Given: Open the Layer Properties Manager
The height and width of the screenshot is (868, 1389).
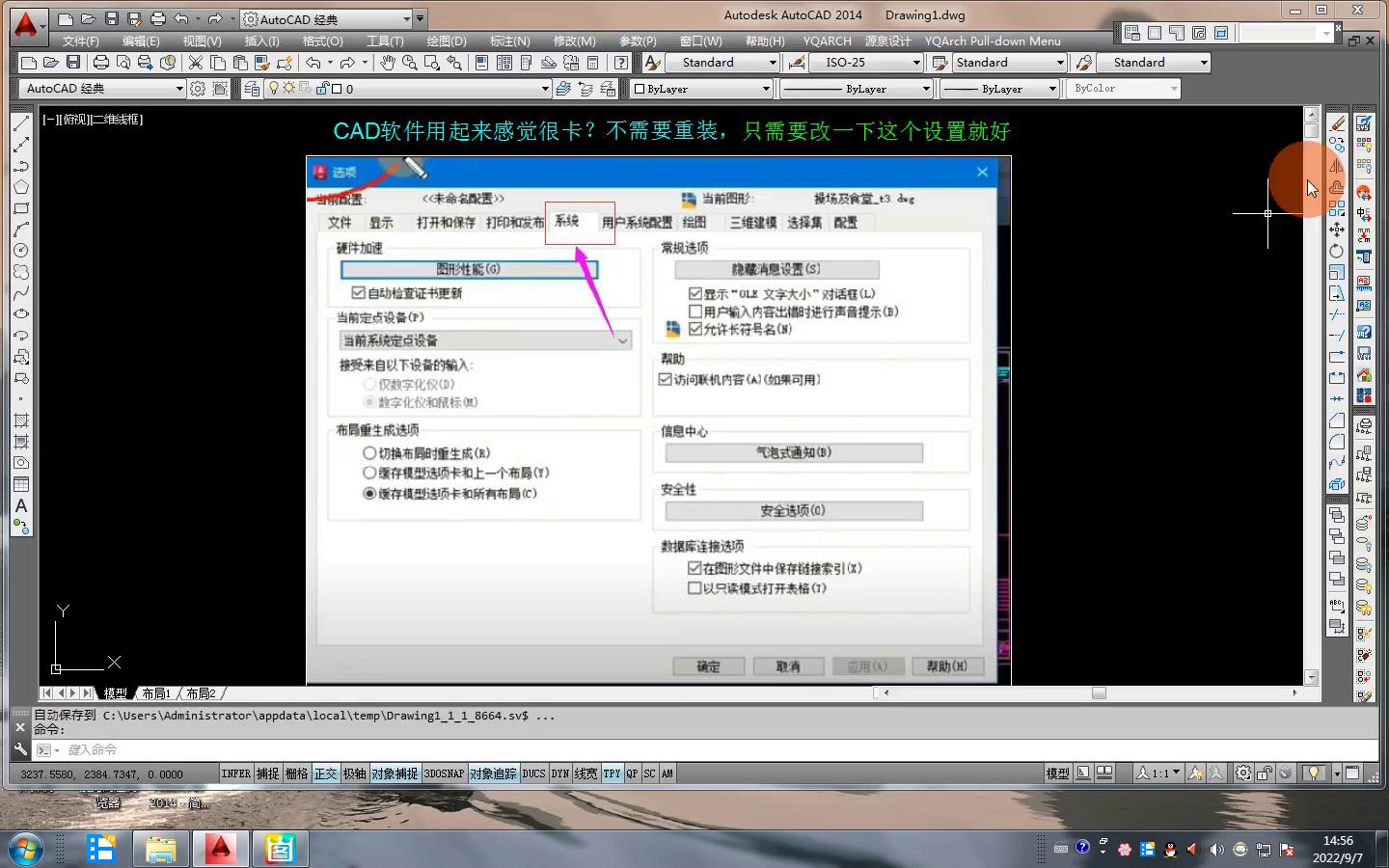Looking at the screenshot, I should click(252, 89).
